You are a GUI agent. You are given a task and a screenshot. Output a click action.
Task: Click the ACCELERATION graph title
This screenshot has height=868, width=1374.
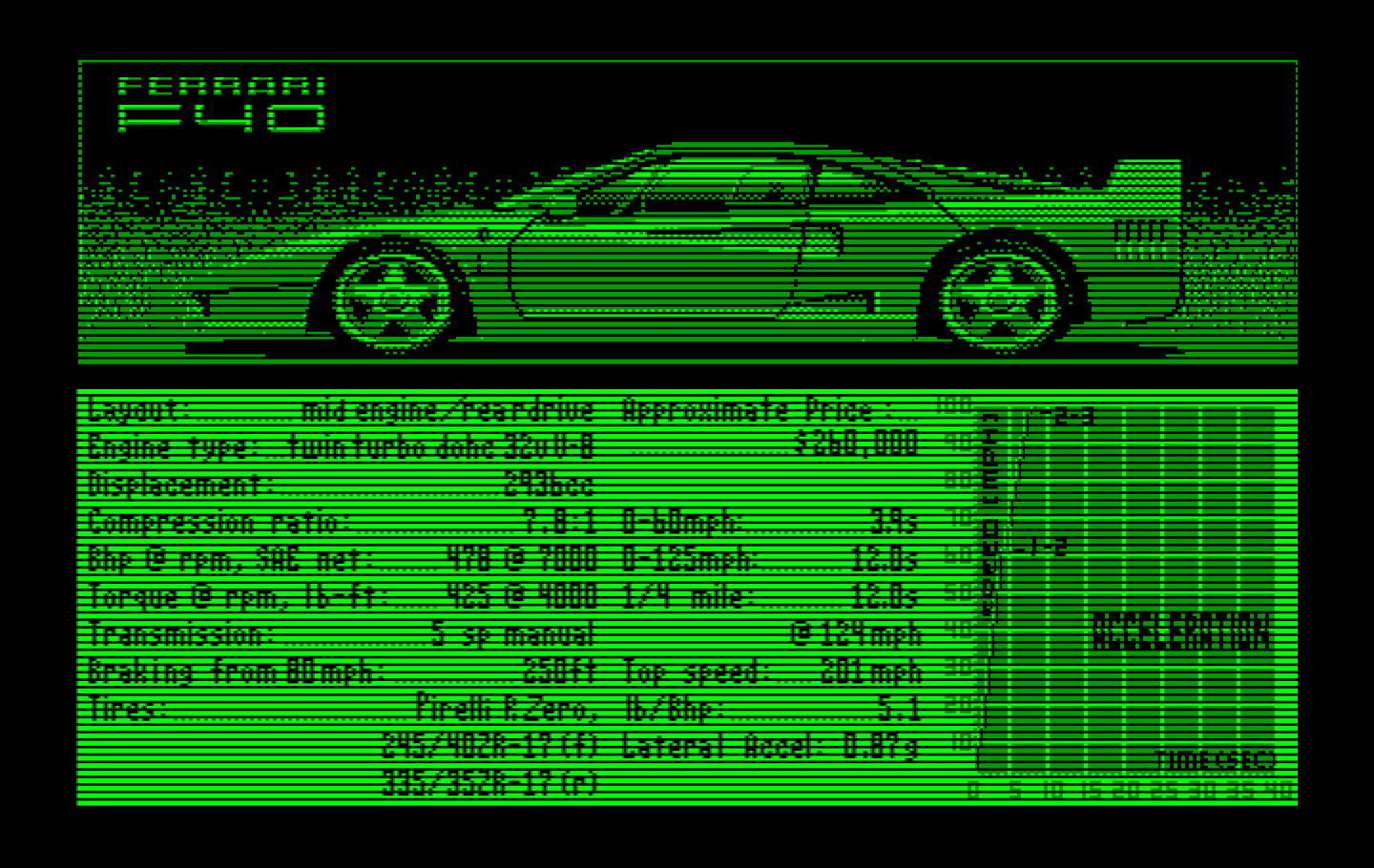[x=1181, y=632]
